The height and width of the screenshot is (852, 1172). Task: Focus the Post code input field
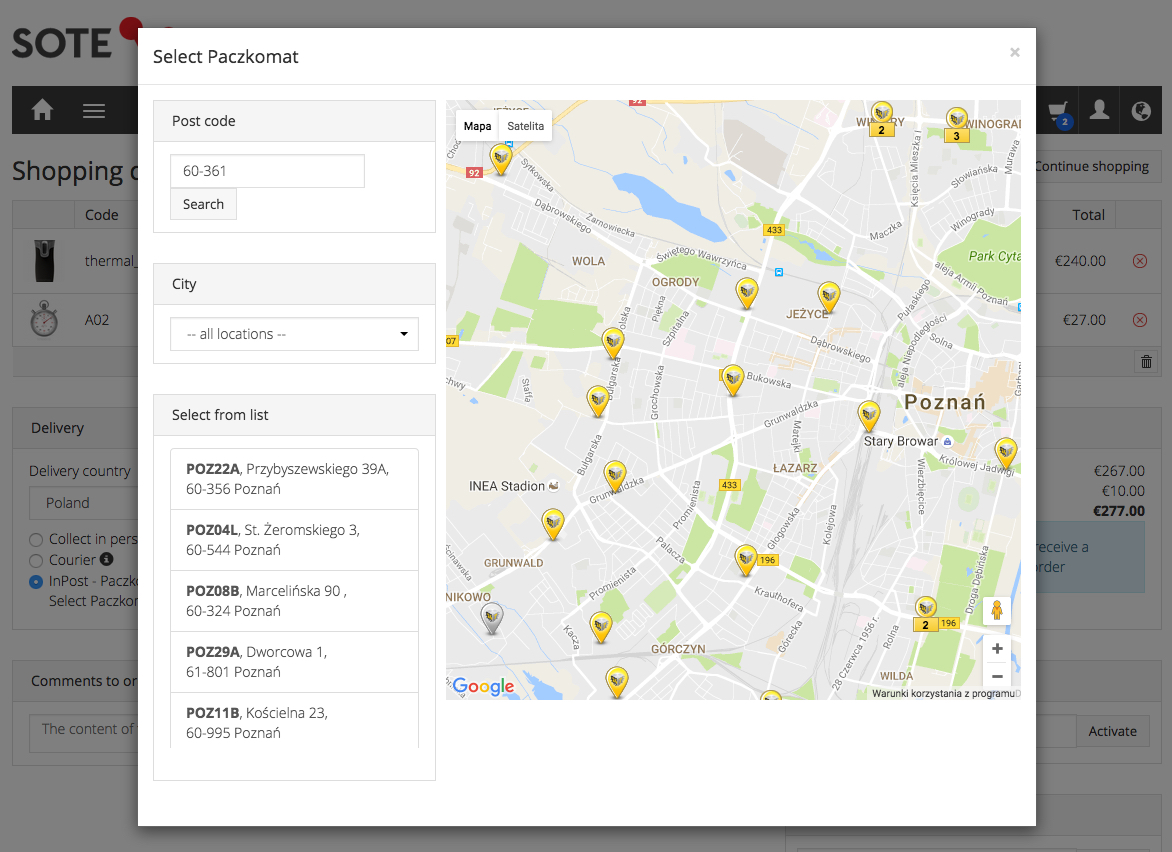pyautogui.click(x=268, y=171)
